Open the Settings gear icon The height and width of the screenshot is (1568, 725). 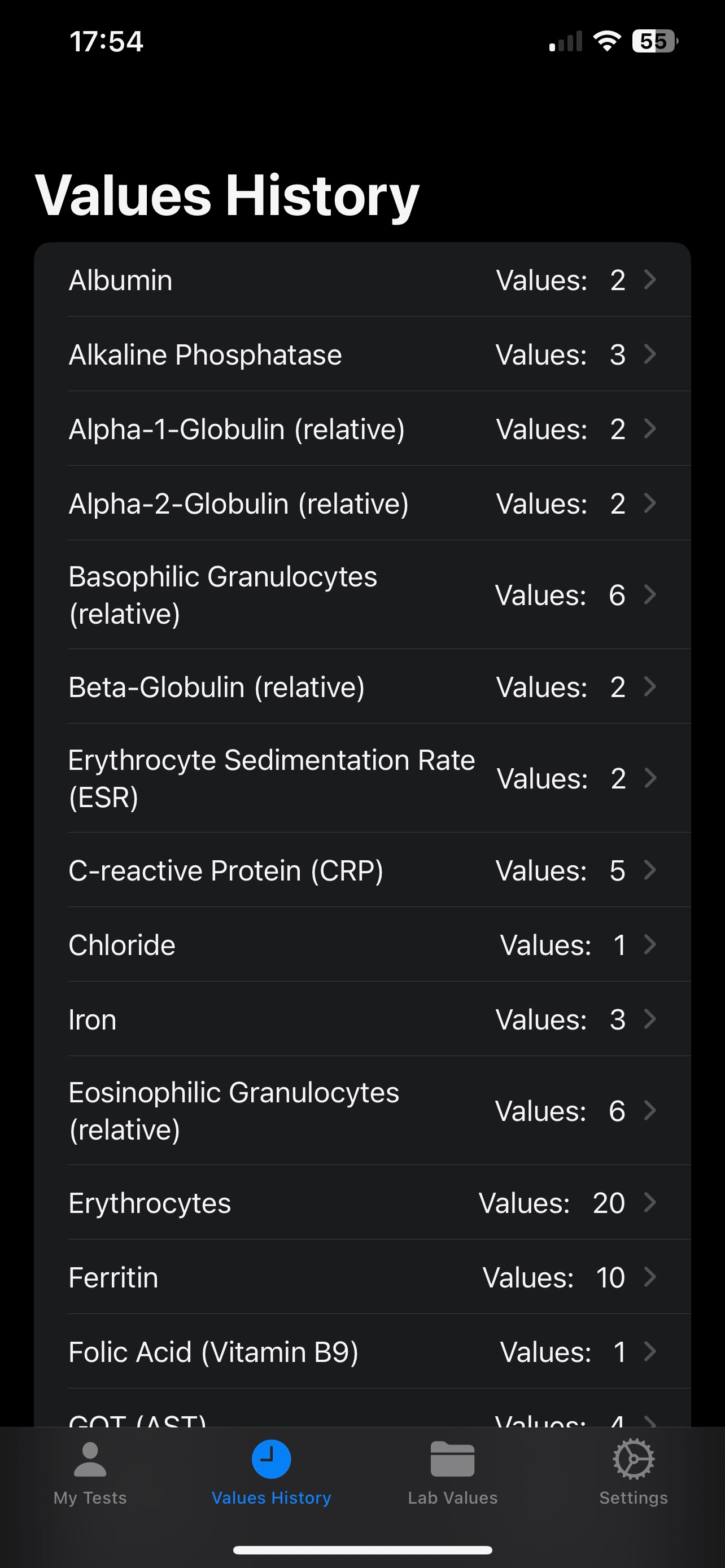(x=634, y=1459)
